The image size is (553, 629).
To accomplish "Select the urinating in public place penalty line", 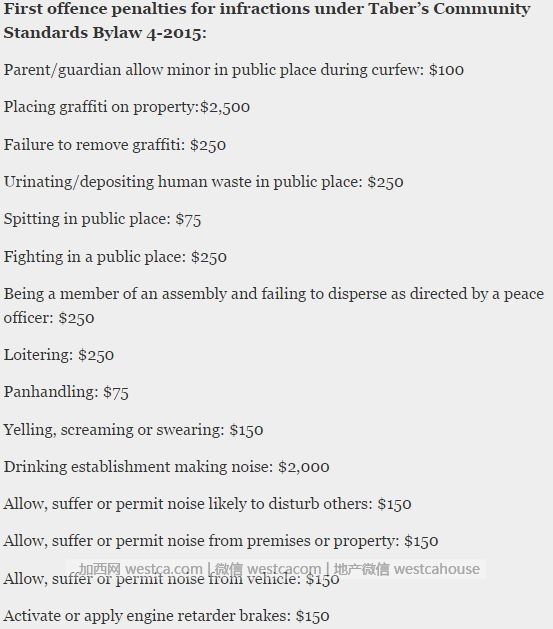I will click(x=204, y=182).
